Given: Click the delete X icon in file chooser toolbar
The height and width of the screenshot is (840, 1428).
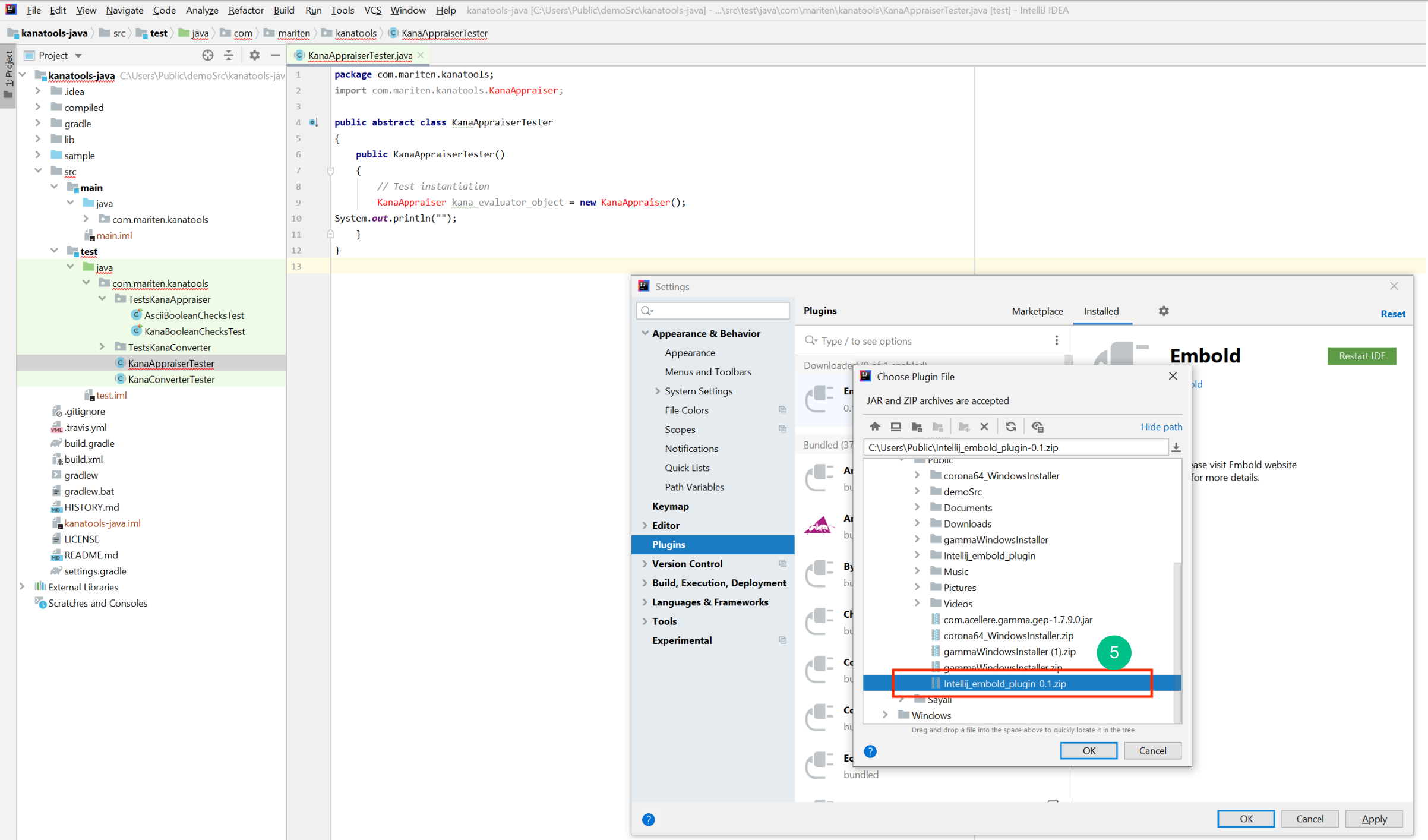Looking at the screenshot, I should [984, 427].
